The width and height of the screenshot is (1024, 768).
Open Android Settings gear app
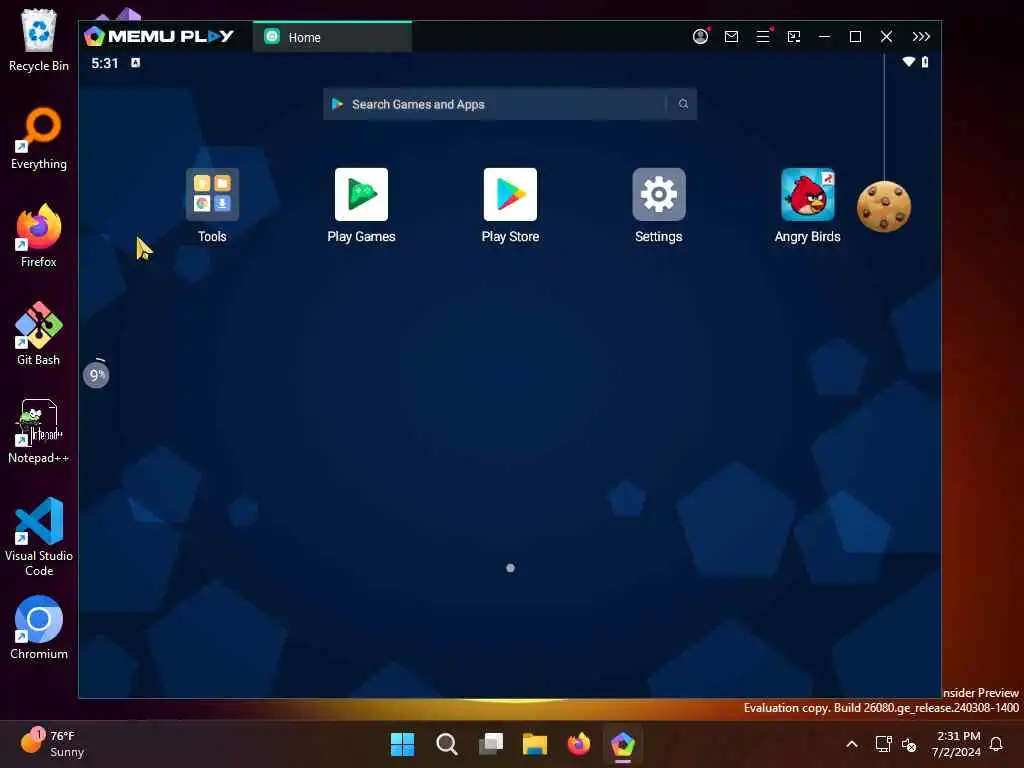(659, 195)
